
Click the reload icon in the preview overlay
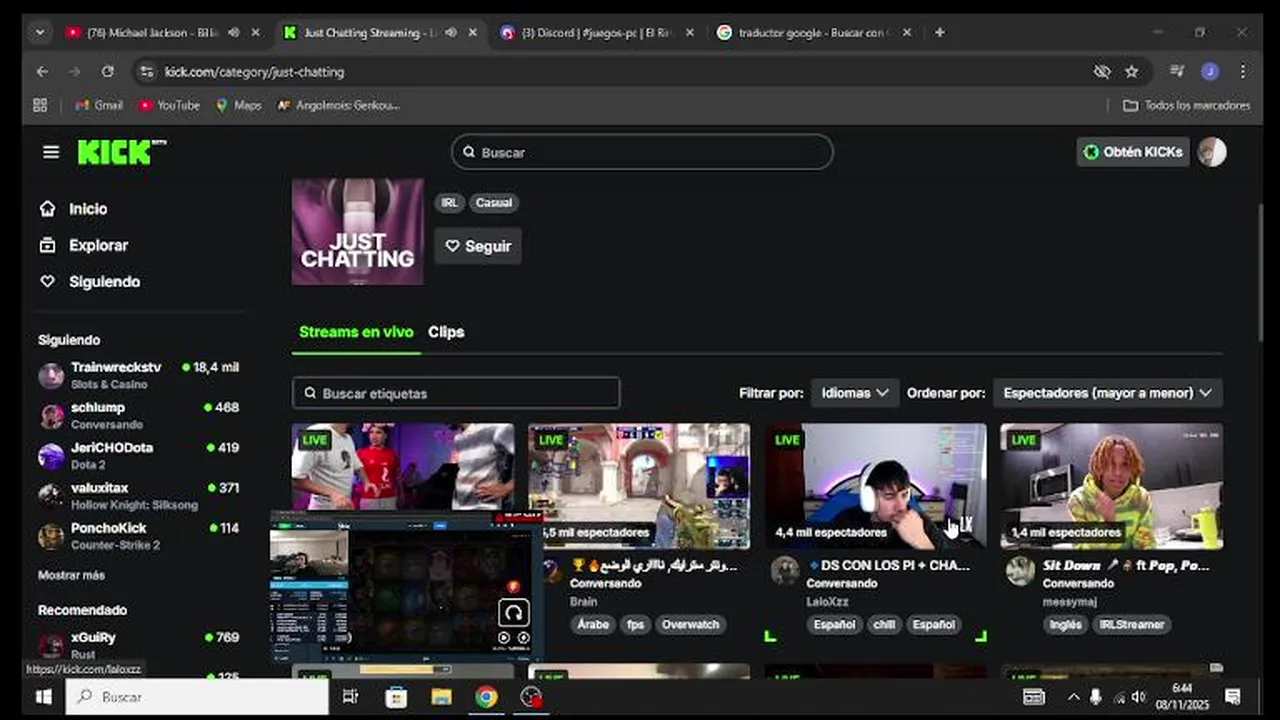click(513, 612)
